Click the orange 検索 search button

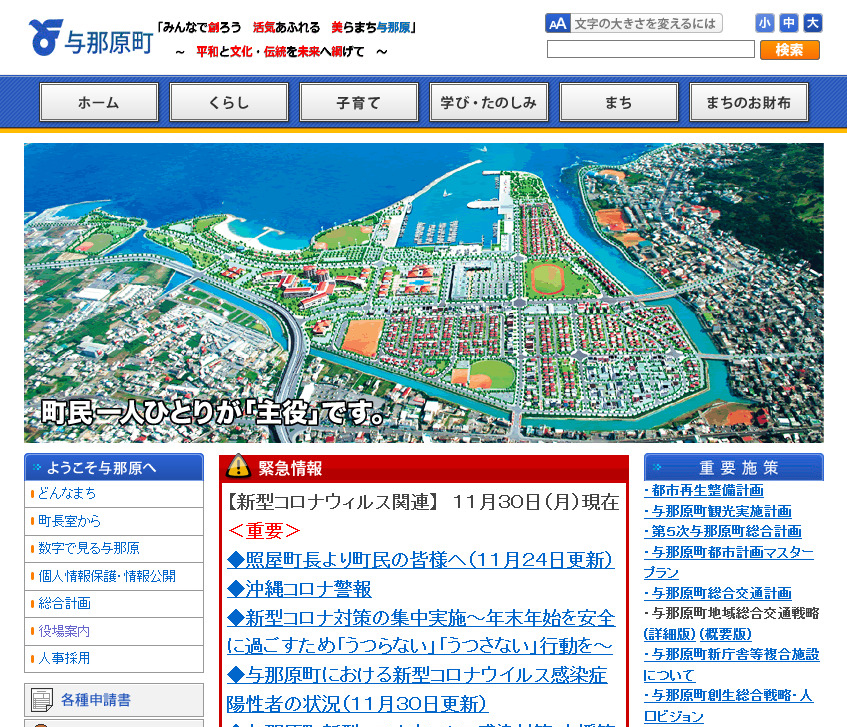point(789,50)
